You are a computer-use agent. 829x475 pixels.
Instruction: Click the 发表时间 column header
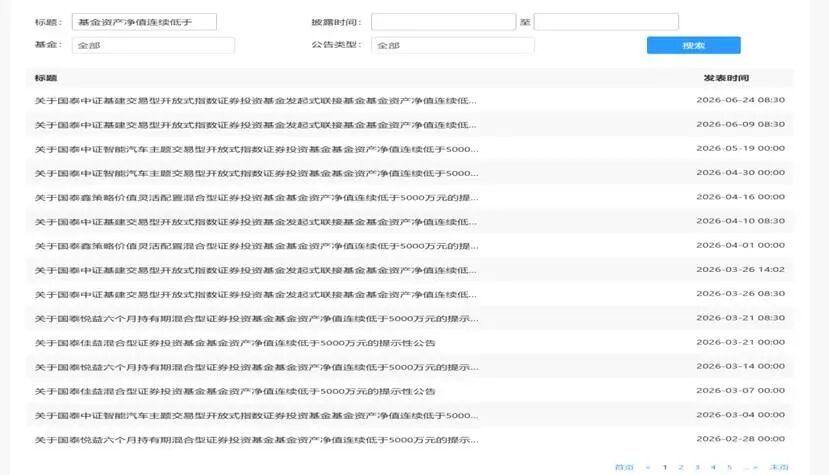tap(726, 78)
